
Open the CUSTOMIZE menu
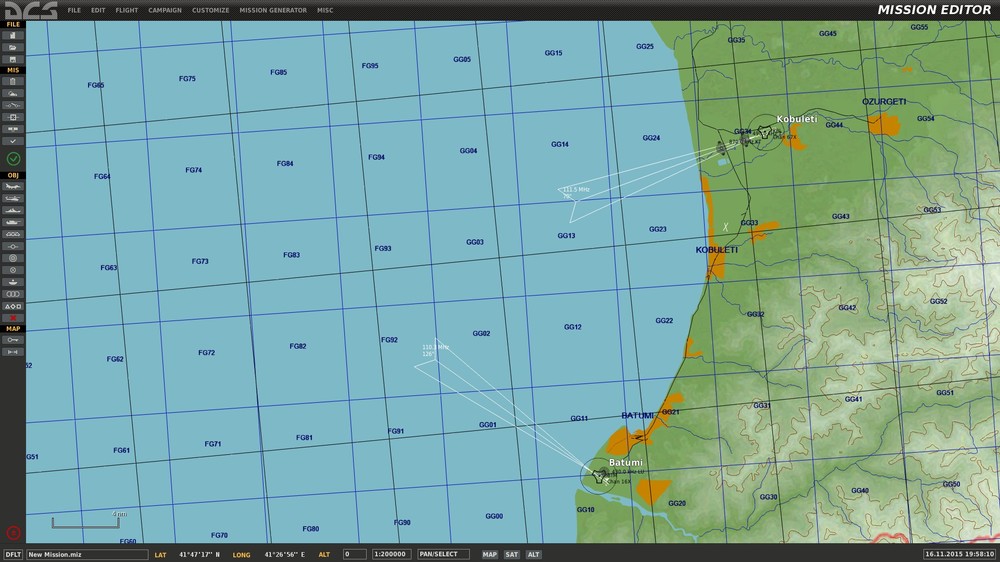click(210, 10)
